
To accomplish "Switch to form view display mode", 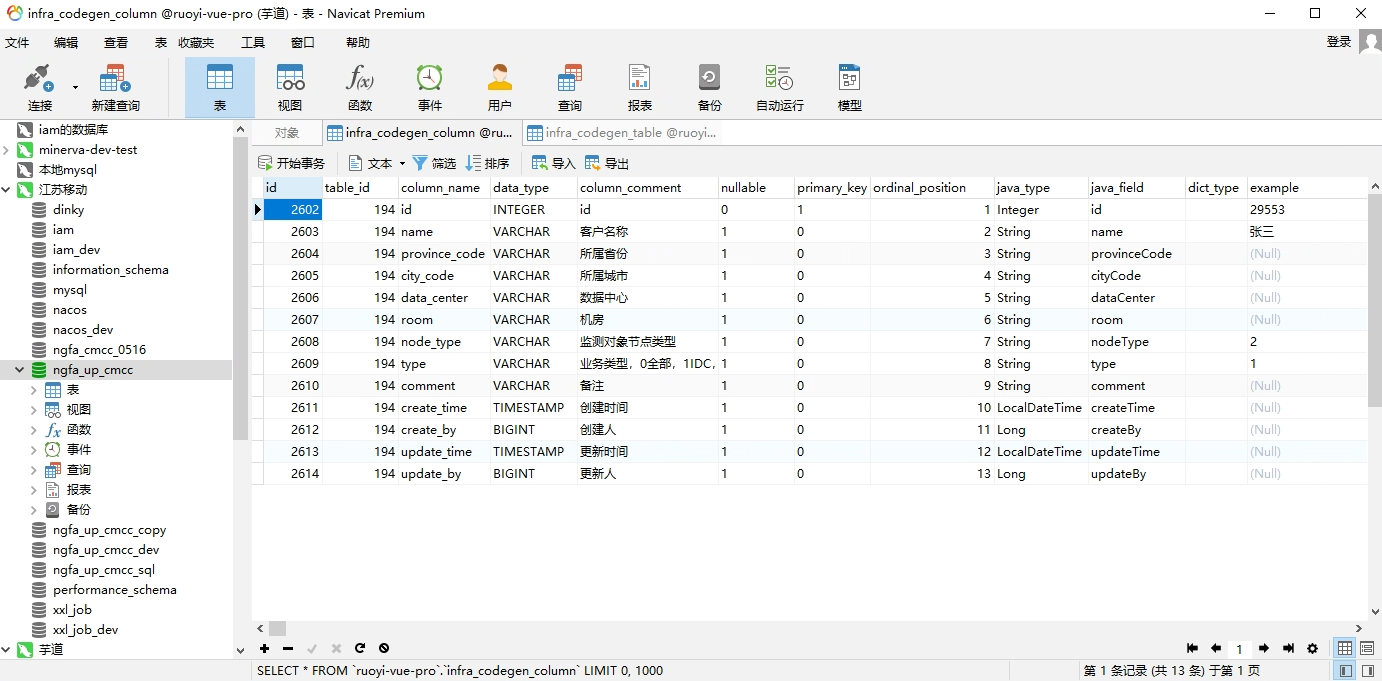I will coord(1367,648).
